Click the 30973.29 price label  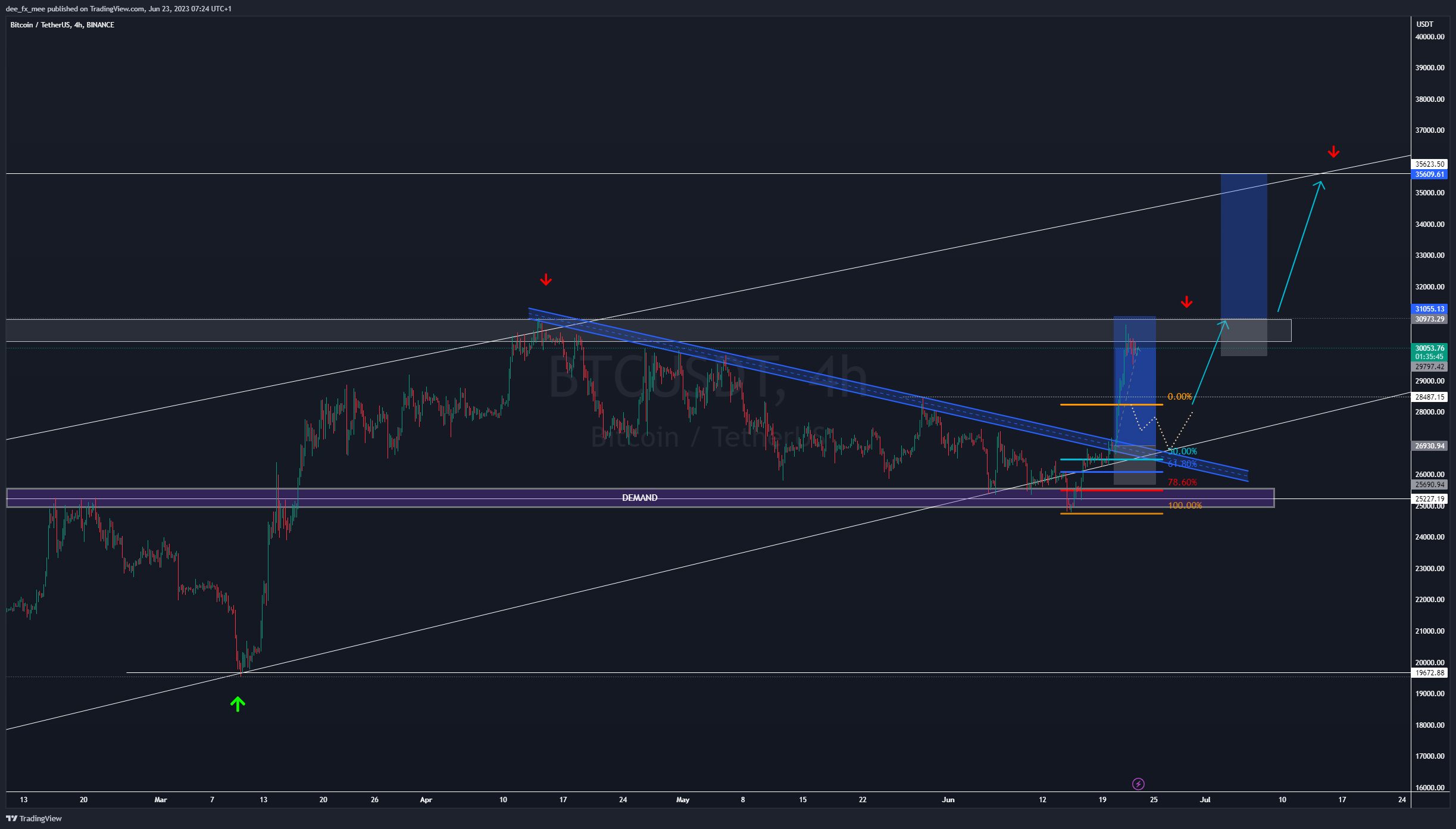(x=1429, y=319)
